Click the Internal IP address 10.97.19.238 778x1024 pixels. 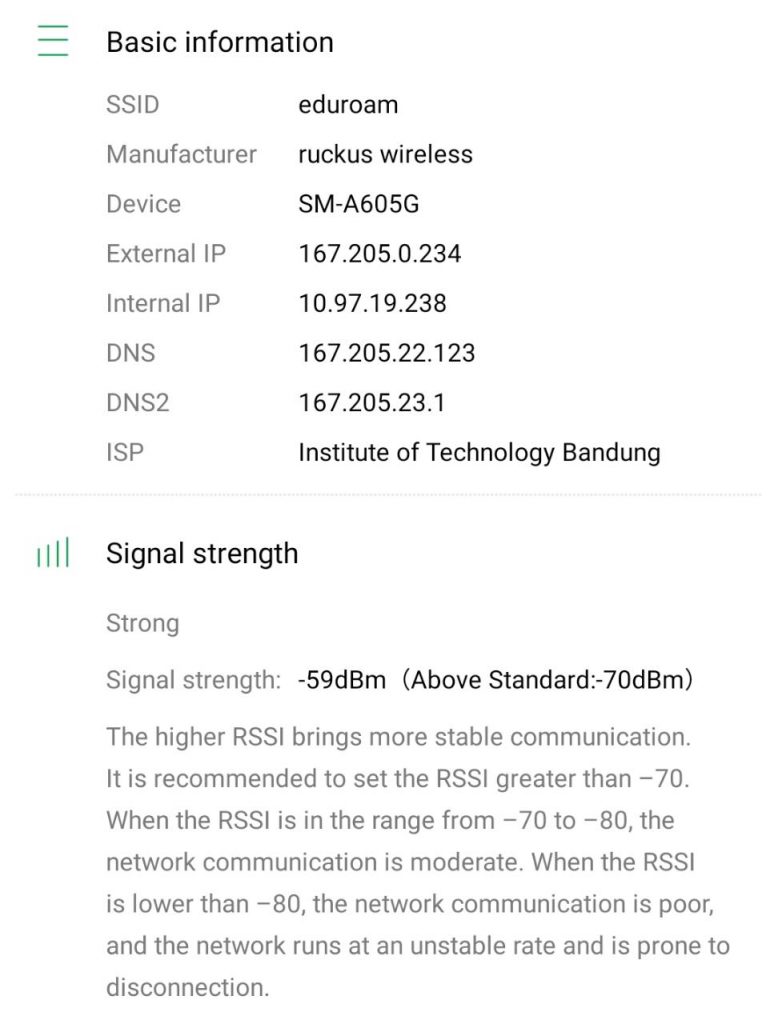click(372, 304)
